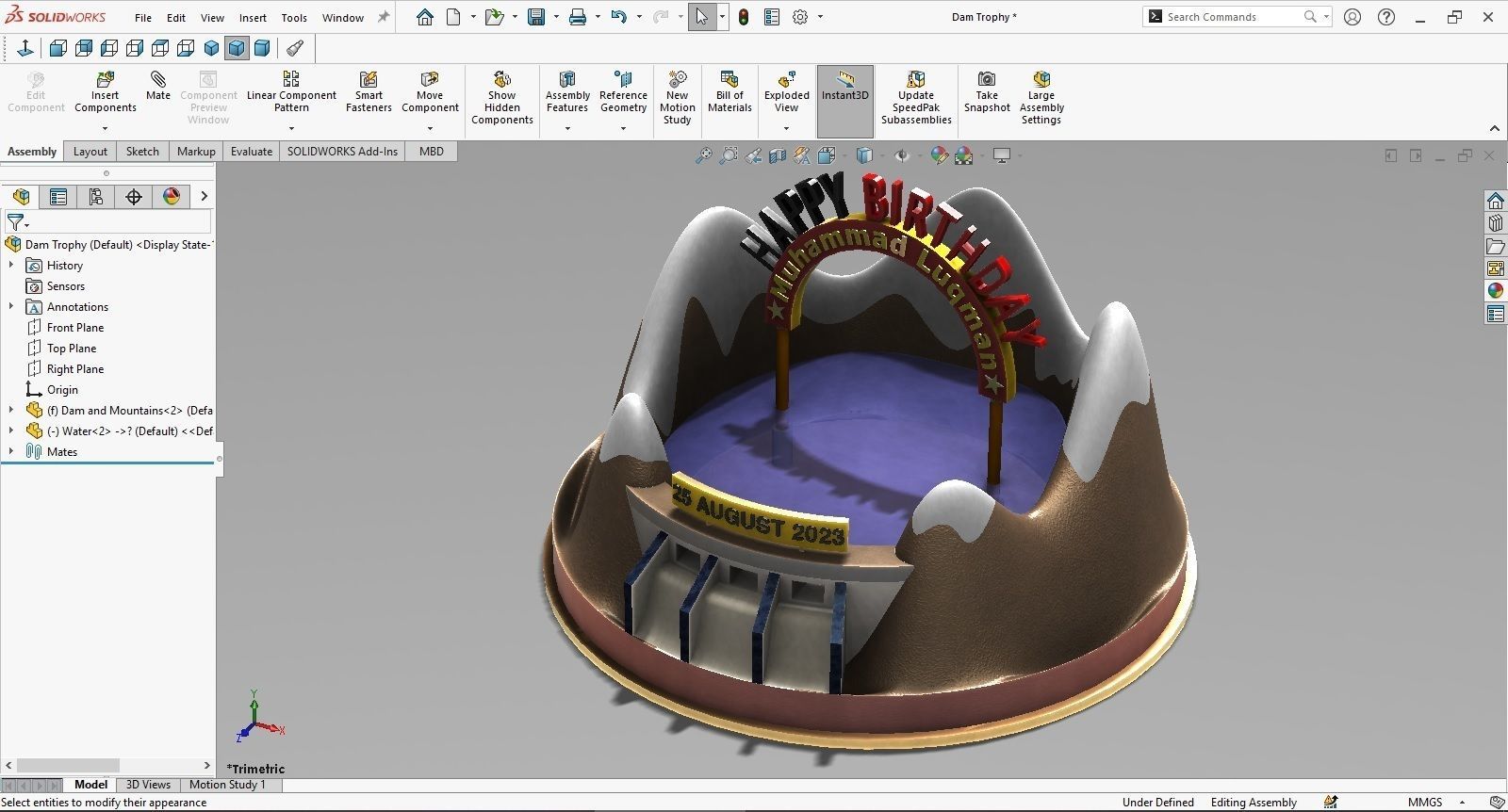Click the Section View icon
Image resolution: width=1508 pixels, height=812 pixels.
coord(778,155)
